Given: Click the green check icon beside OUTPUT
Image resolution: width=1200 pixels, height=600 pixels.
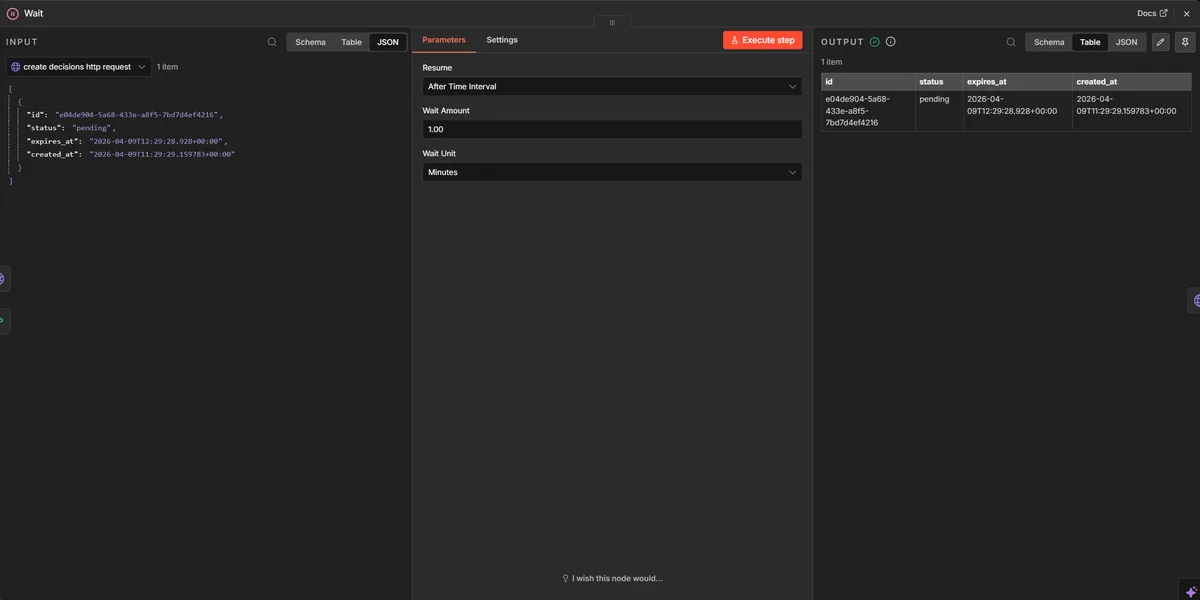Looking at the screenshot, I should 874,41.
